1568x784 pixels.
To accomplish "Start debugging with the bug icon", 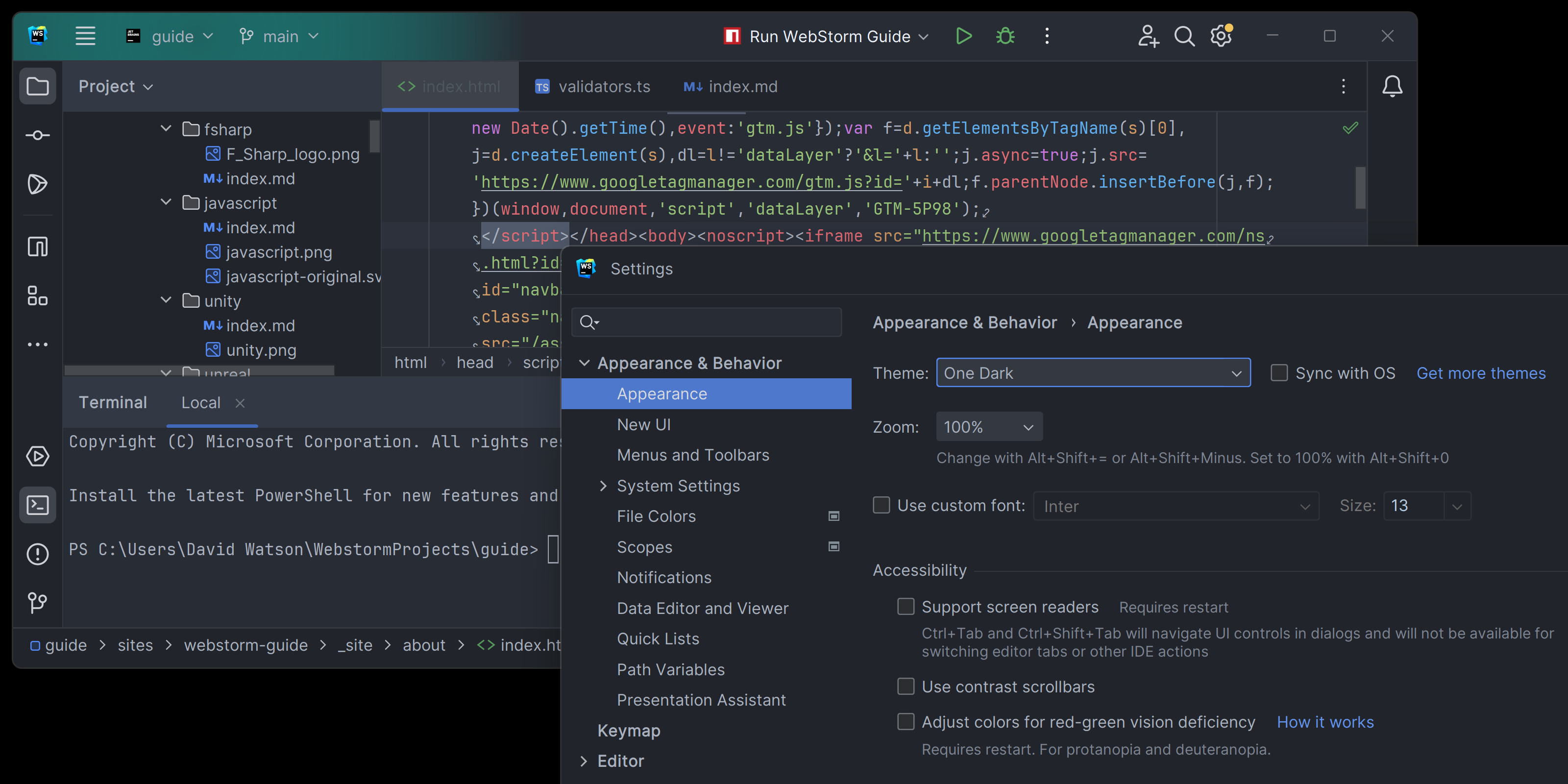I will pos(1005,37).
